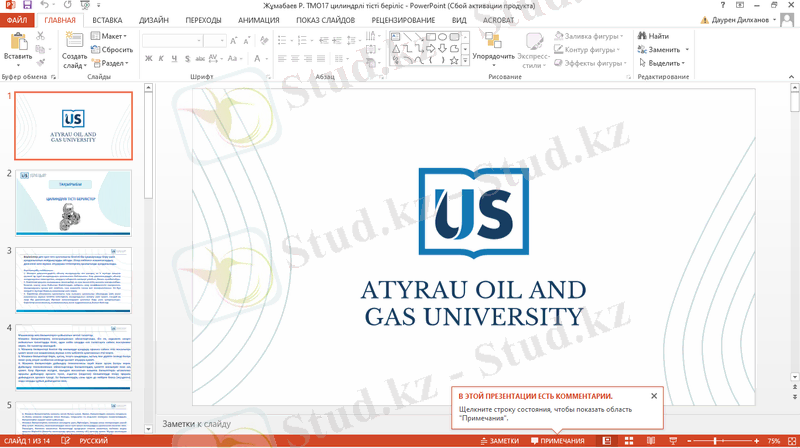
Task: Switch to the ПЕРЕХОДЫ tab
Action: pos(203,20)
